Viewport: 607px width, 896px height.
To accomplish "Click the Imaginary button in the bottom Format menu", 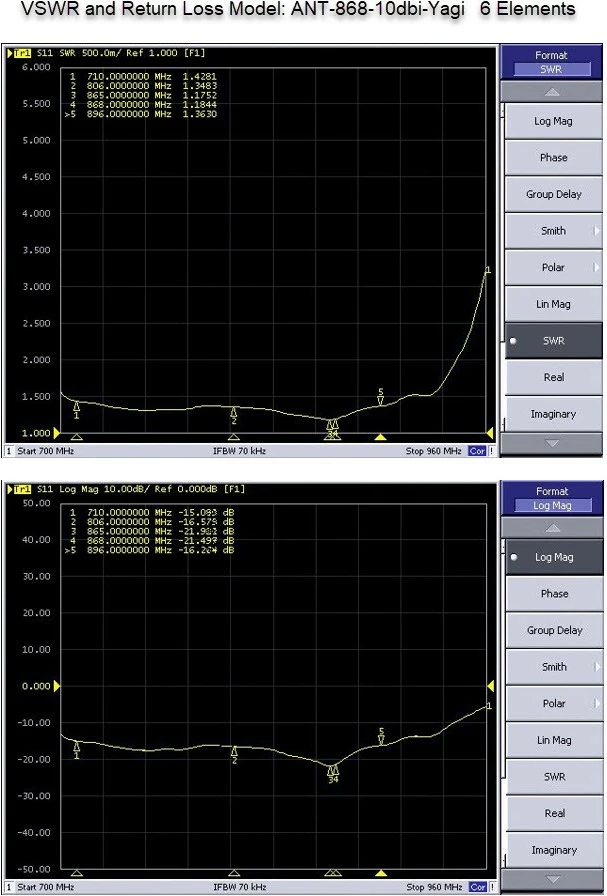I will coord(553,850).
